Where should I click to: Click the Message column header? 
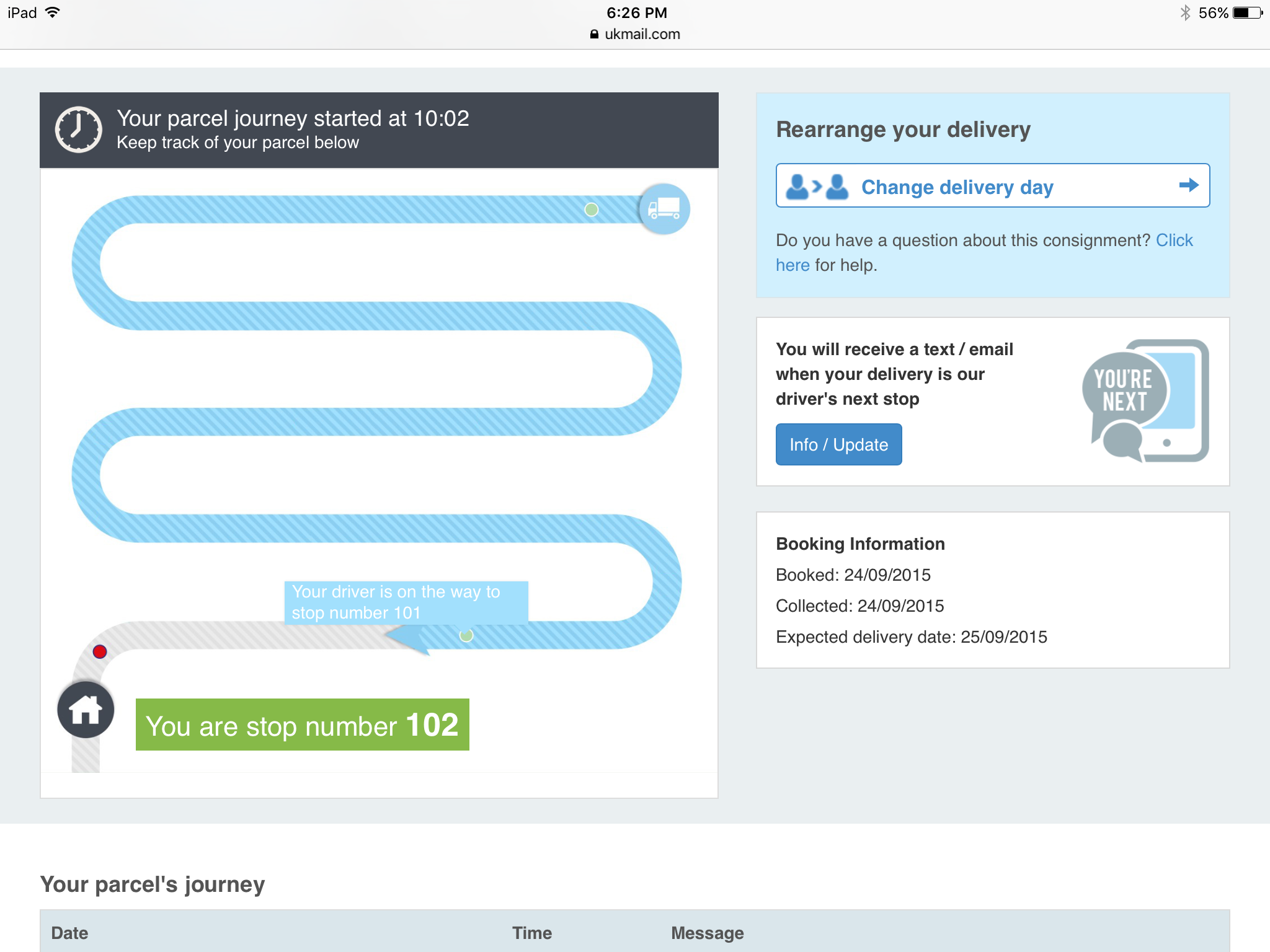707,933
